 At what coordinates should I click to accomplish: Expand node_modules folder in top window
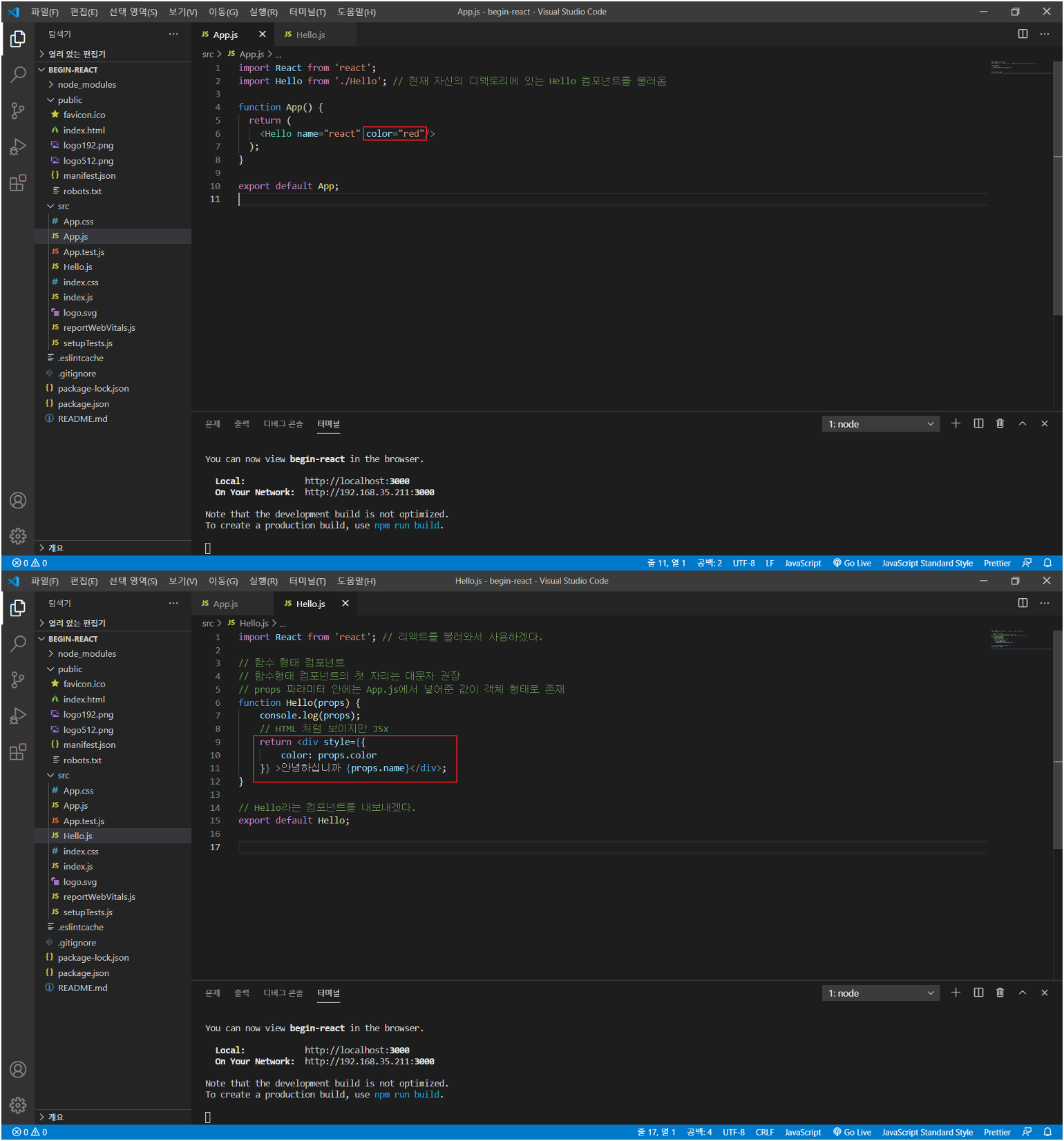pyautogui.click(x=114, y=84)
